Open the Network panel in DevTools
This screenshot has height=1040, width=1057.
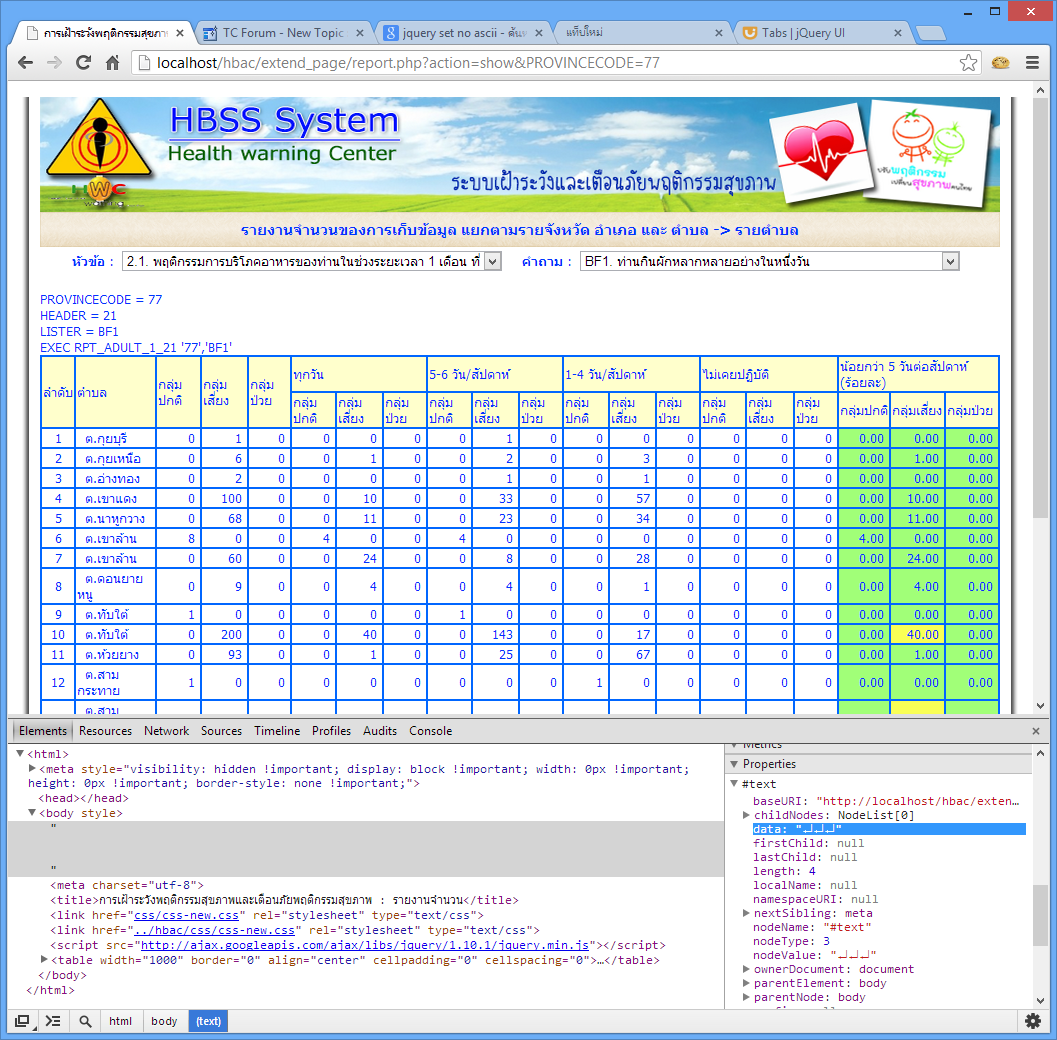coord(167,731)
